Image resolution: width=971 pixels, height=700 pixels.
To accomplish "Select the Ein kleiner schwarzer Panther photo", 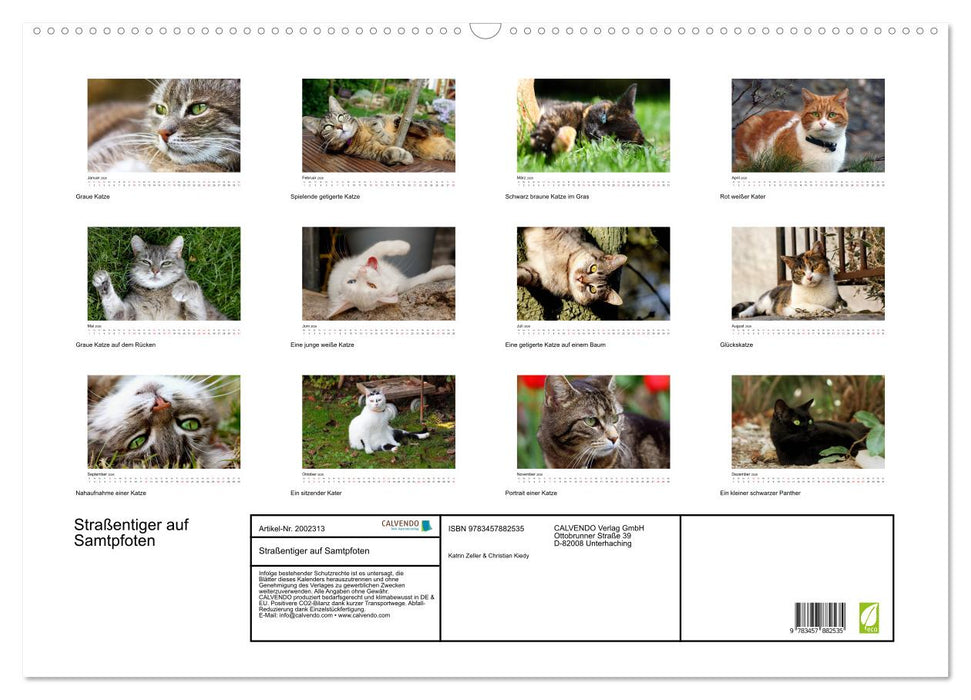I will tap(808, 422).
